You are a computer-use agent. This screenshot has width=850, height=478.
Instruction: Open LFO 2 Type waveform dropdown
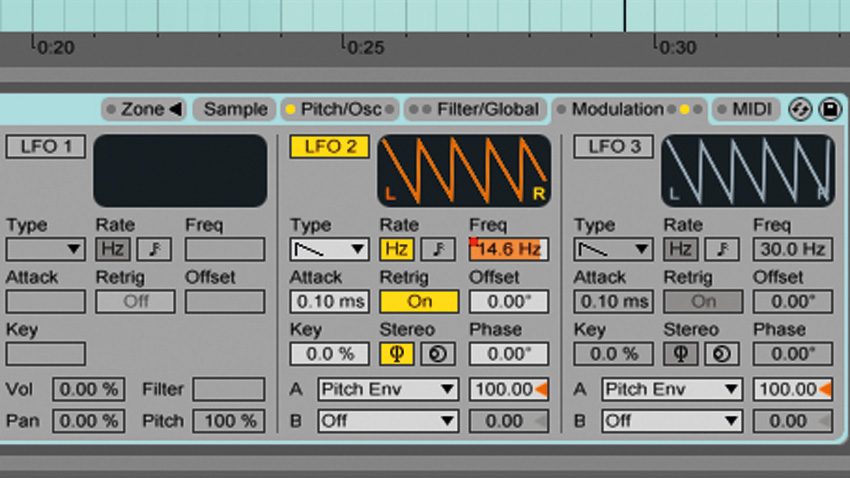[x=330, y=249]
